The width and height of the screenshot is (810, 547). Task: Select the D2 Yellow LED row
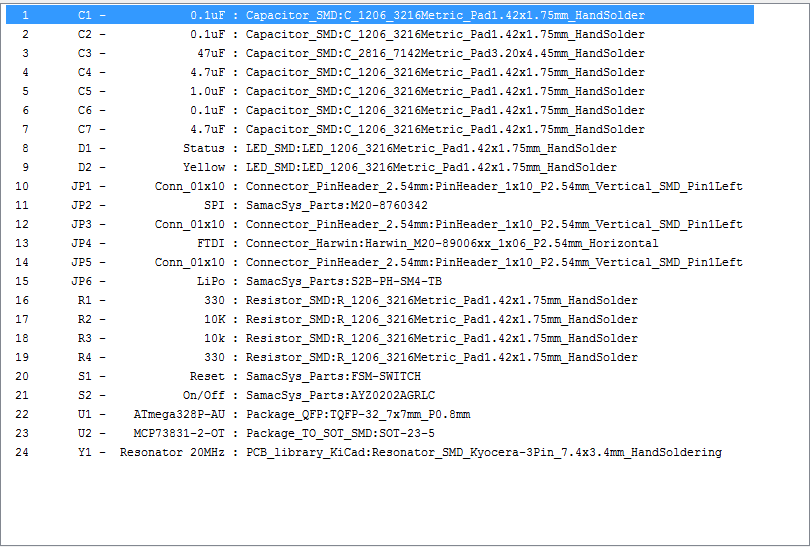[380, 167]
